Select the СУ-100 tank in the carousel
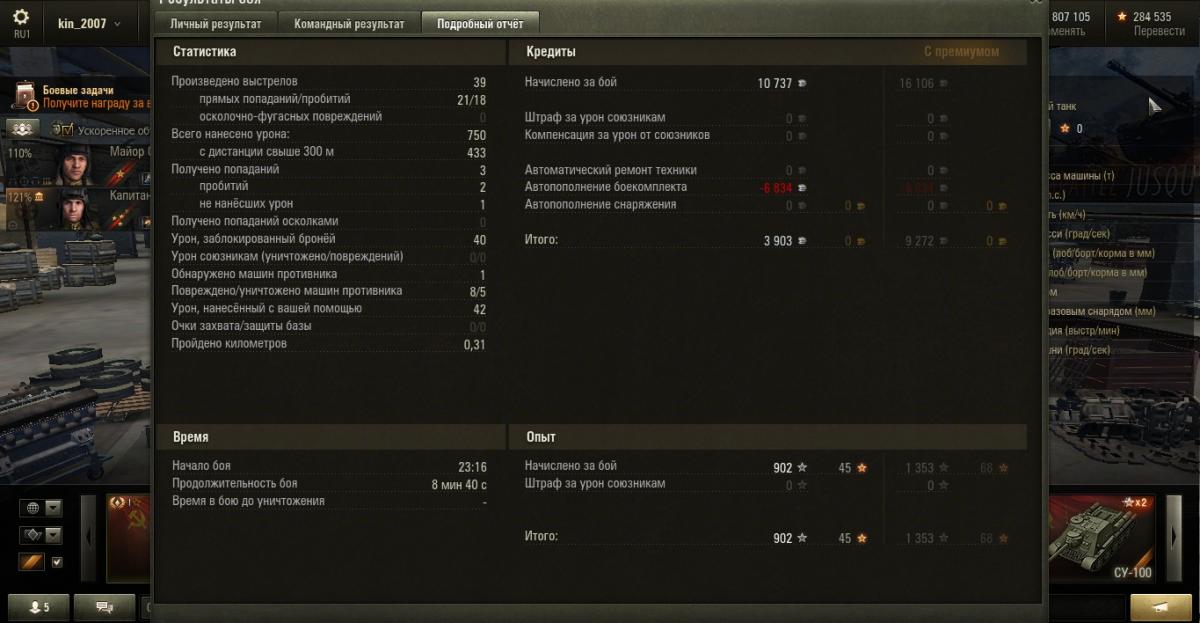The width and height of the screenshot is (1200, 623). (1101, 538)
